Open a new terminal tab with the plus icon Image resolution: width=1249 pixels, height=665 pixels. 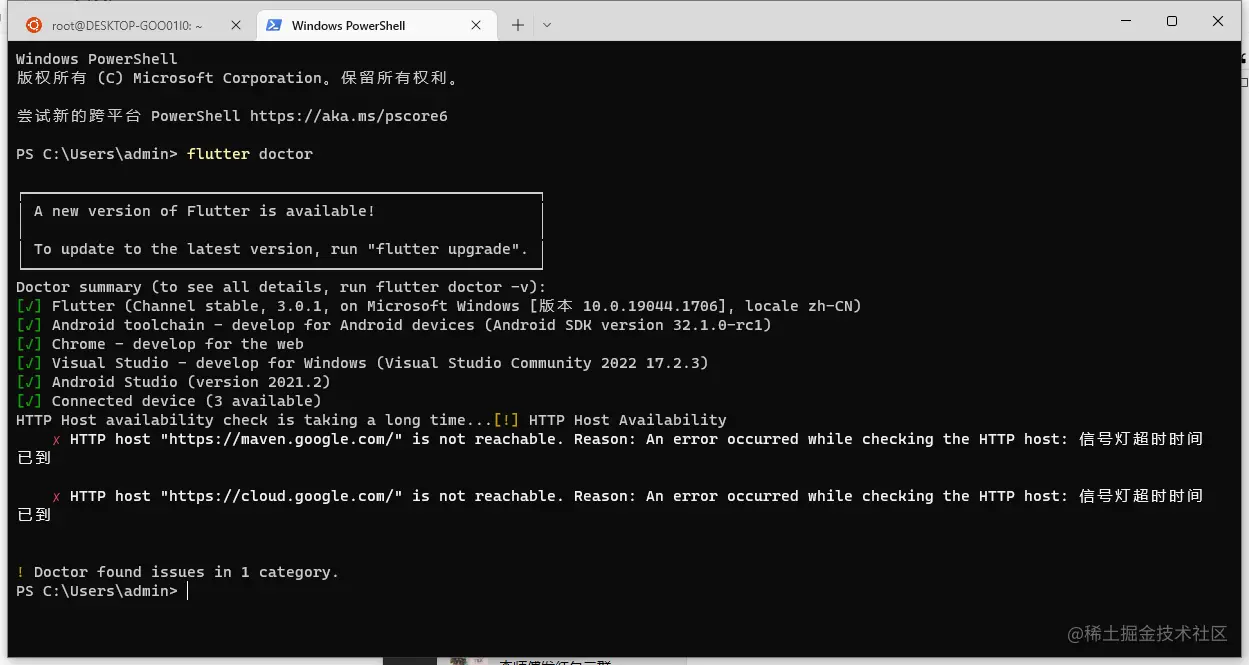(518, 24)
